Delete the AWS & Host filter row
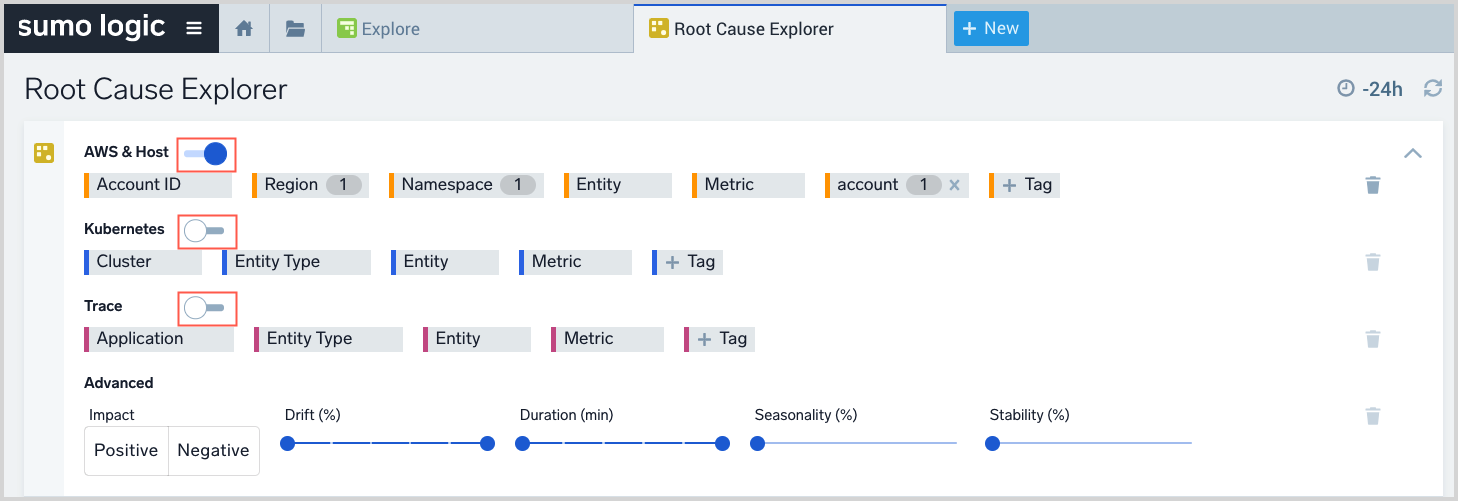Image resolution: width=1458 pixels, height=501 pixels. (1373, 185)
